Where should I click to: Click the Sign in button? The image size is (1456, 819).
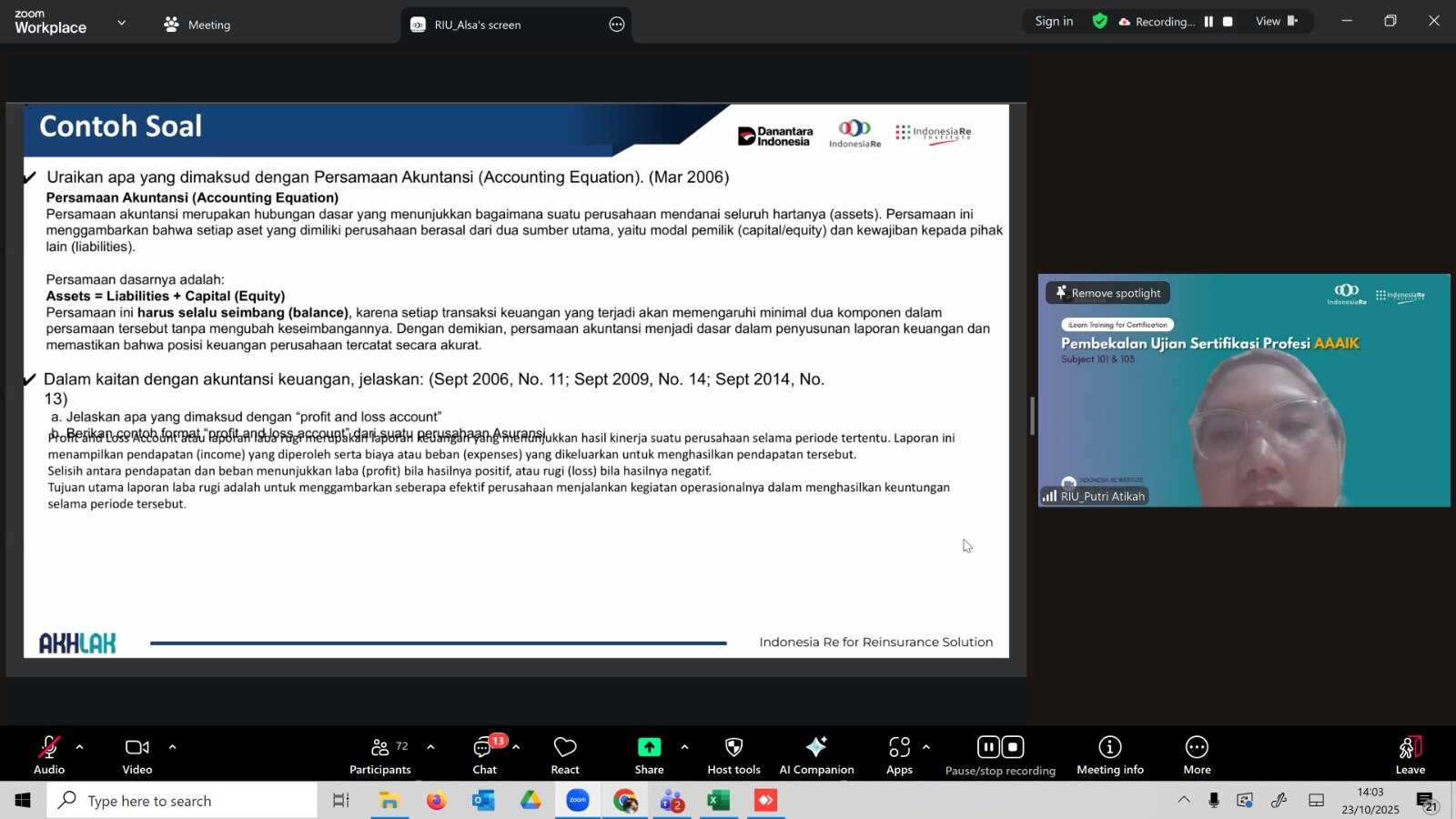(1054, 22)
